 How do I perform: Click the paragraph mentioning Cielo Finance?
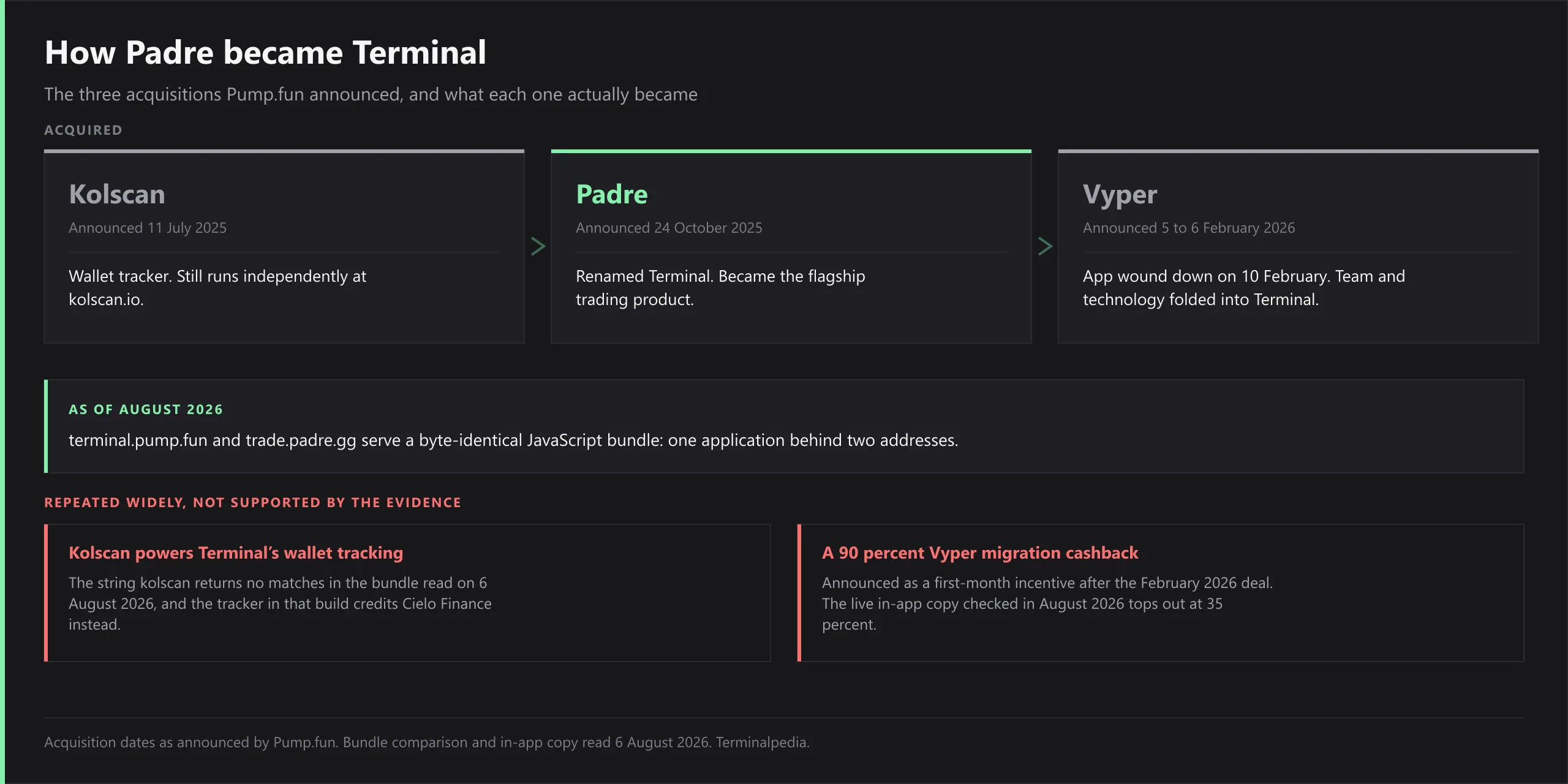[x=280, y=604]
